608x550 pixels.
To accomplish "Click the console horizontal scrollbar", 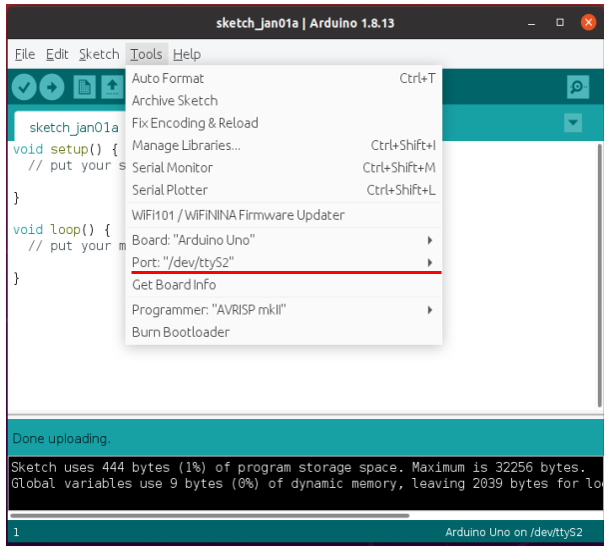I will [210, 516].
